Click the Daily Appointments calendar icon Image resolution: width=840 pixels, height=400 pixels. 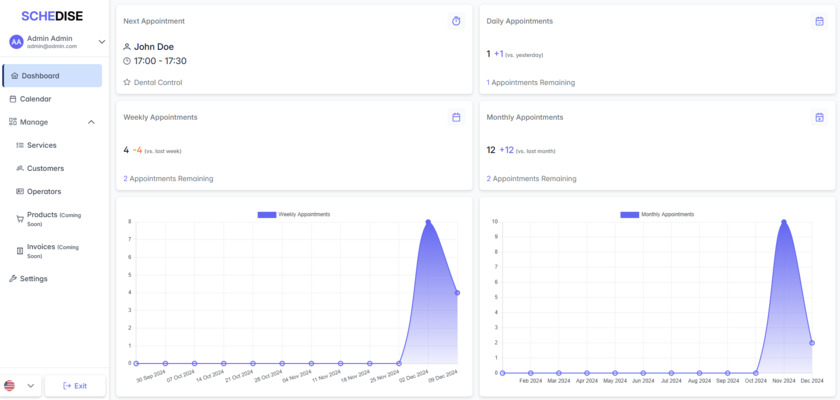point(819,21)
